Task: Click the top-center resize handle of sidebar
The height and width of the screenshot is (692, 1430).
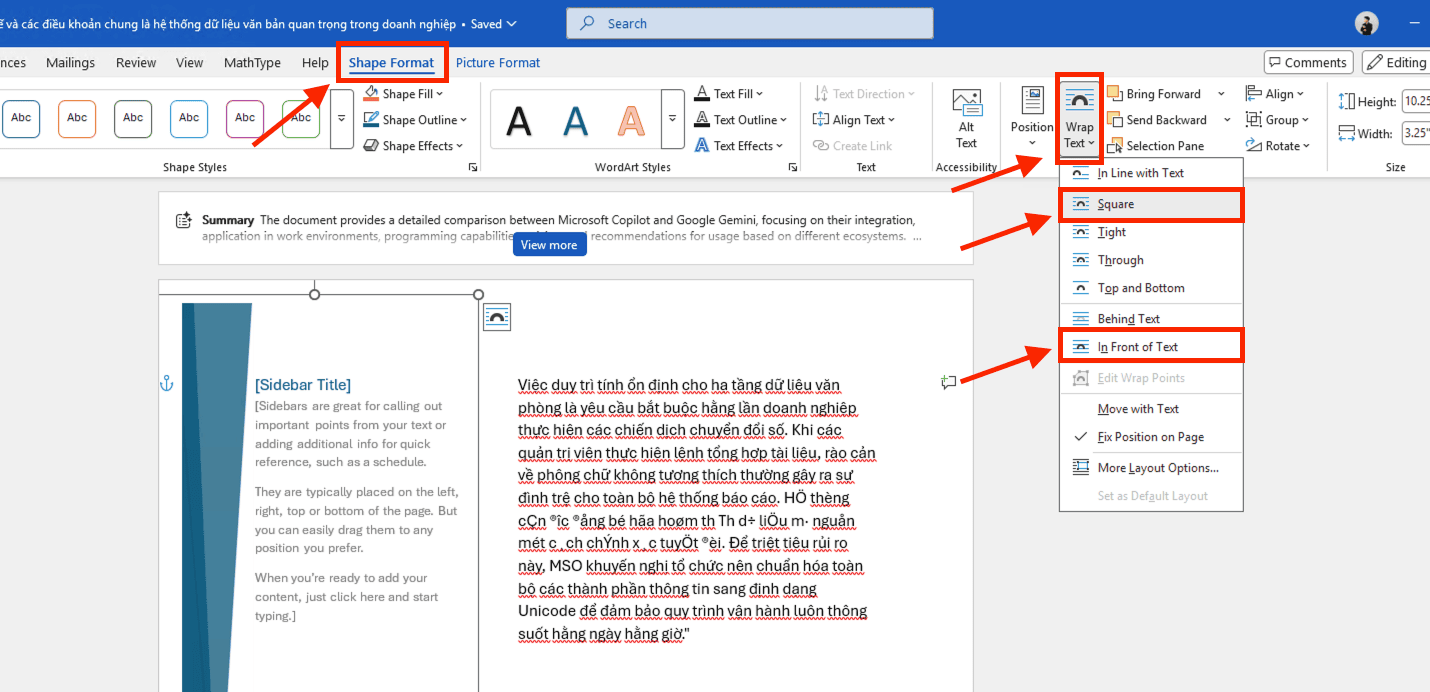Action: [315, 294]
